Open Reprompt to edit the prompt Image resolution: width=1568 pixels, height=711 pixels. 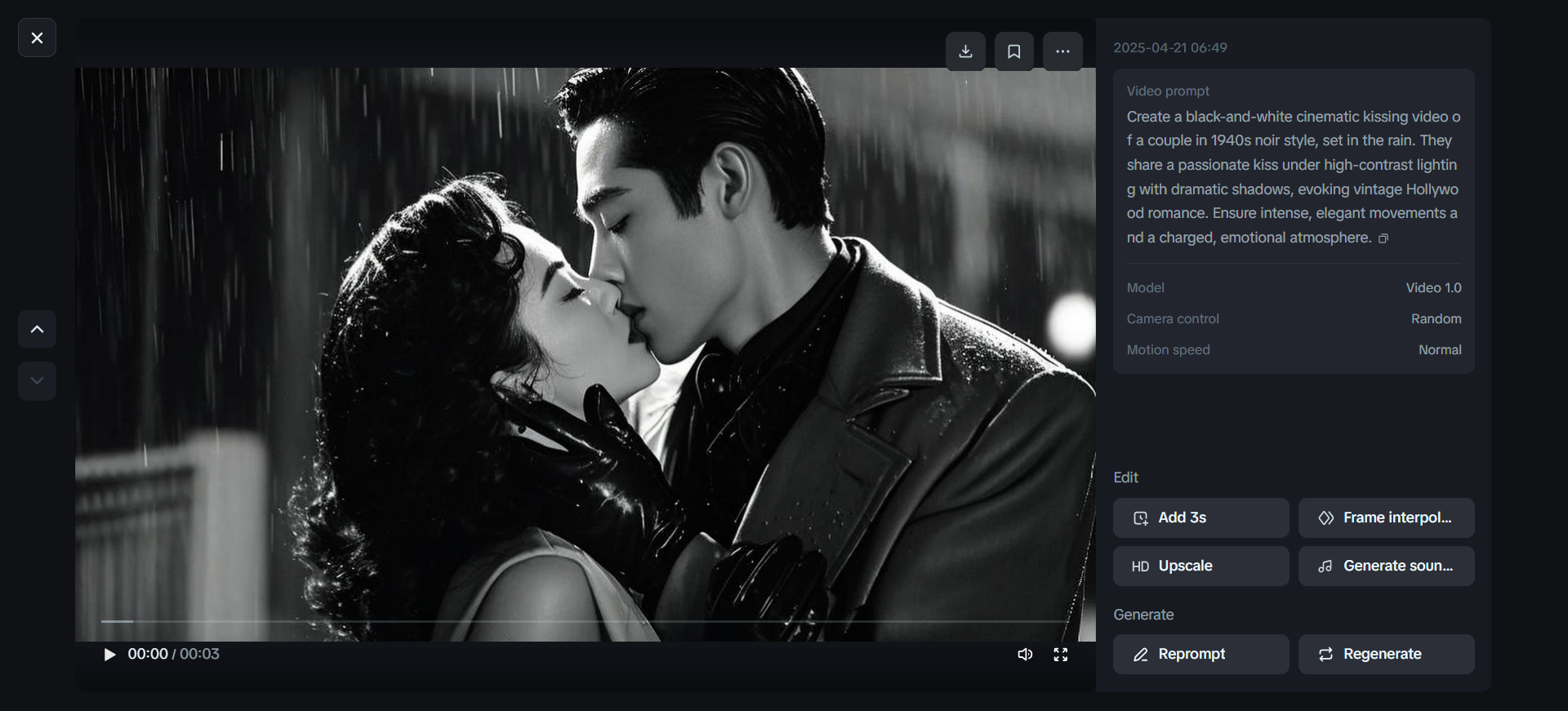(1201, 654)
